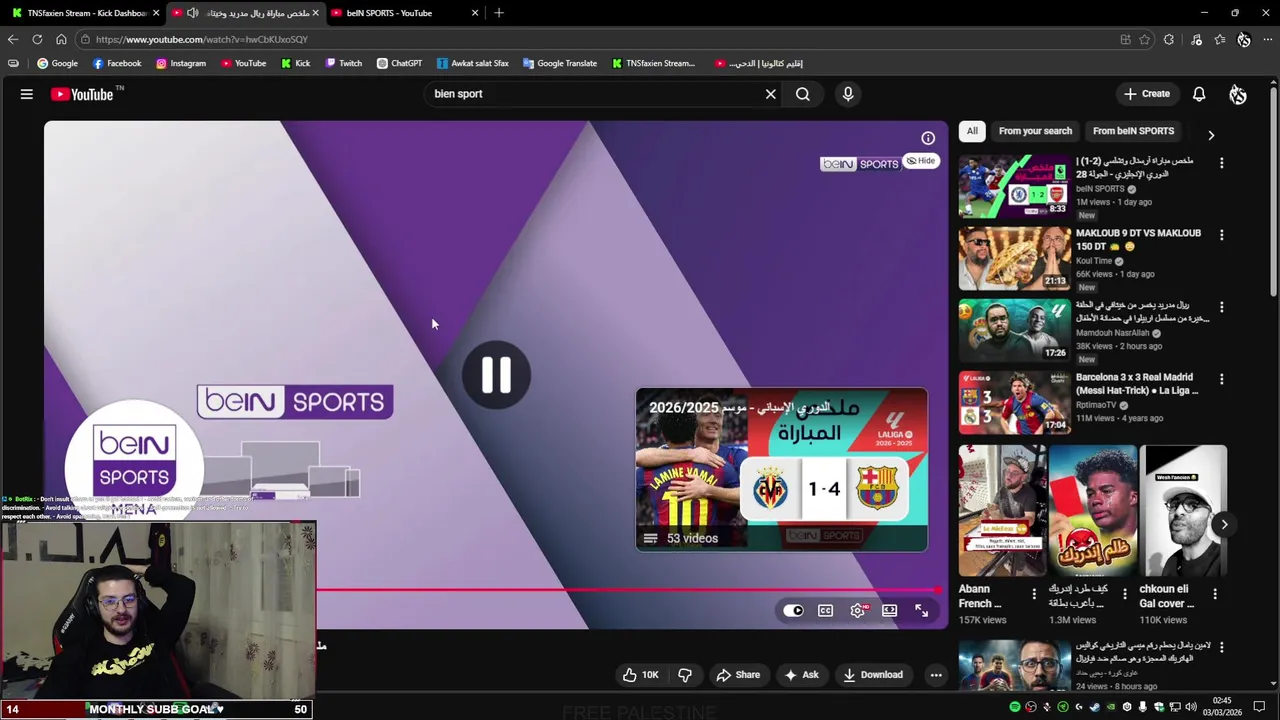Select the From your search chip
Image resolution: width=1280 pixels, height=720 pixels.
1035,131
